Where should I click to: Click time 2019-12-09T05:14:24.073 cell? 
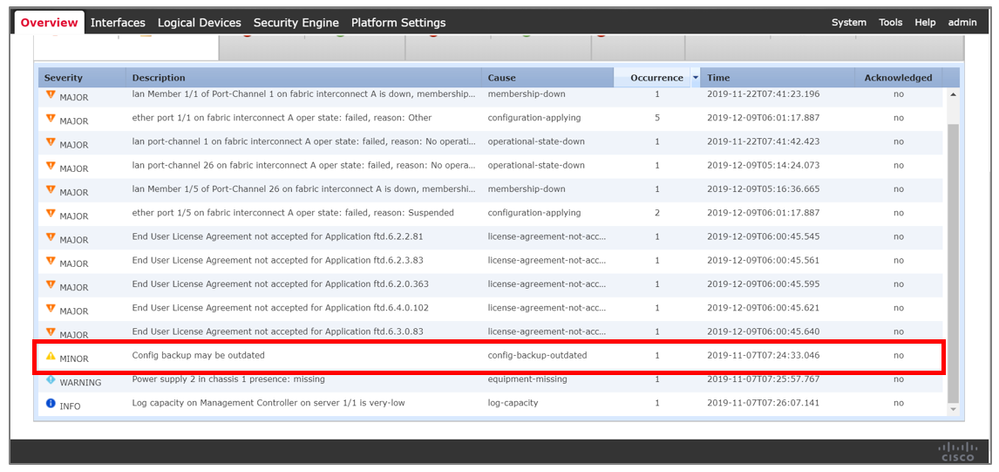tap(763, 166)
